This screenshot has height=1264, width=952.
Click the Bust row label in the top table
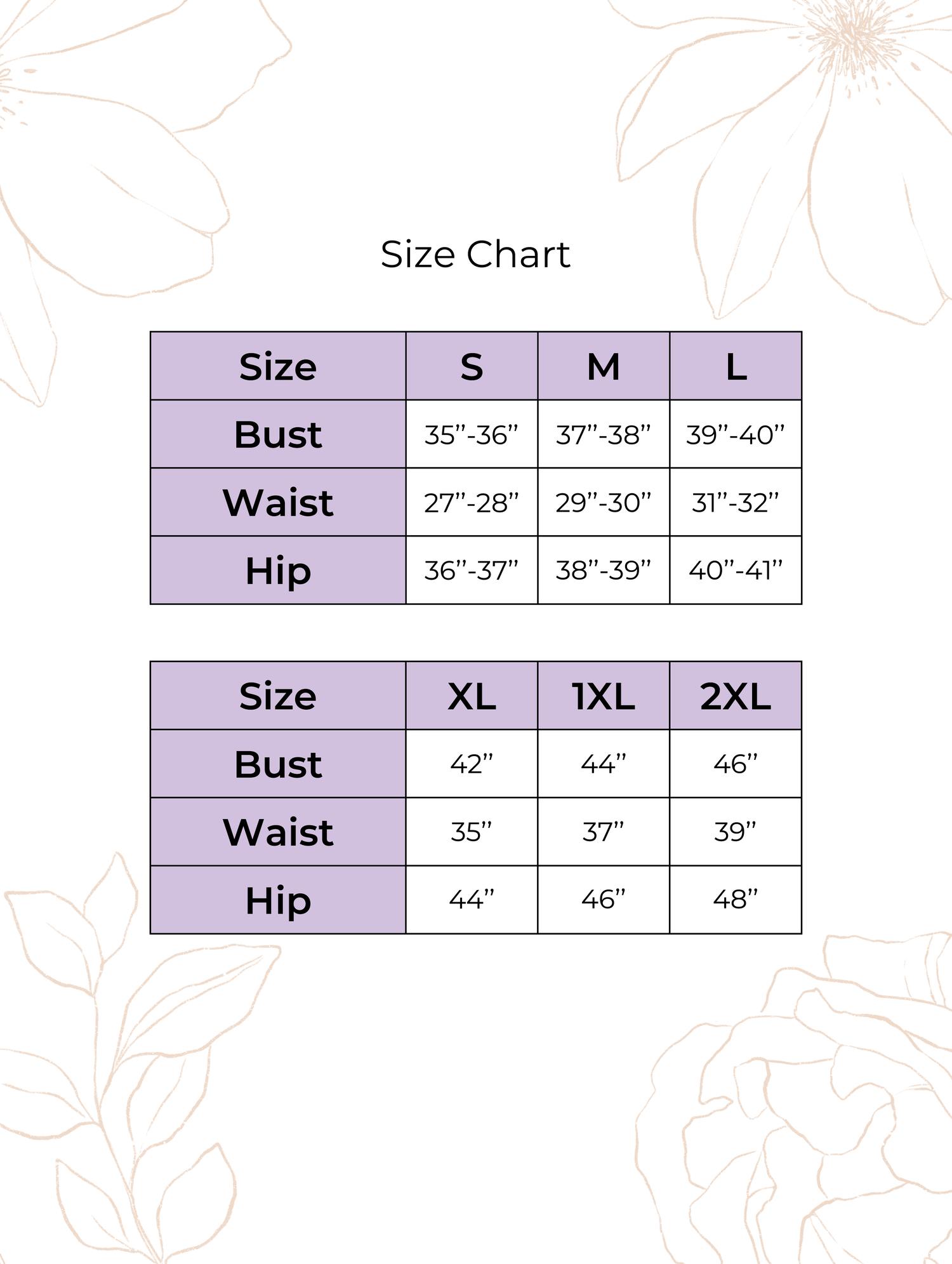(x=278, y=435)
